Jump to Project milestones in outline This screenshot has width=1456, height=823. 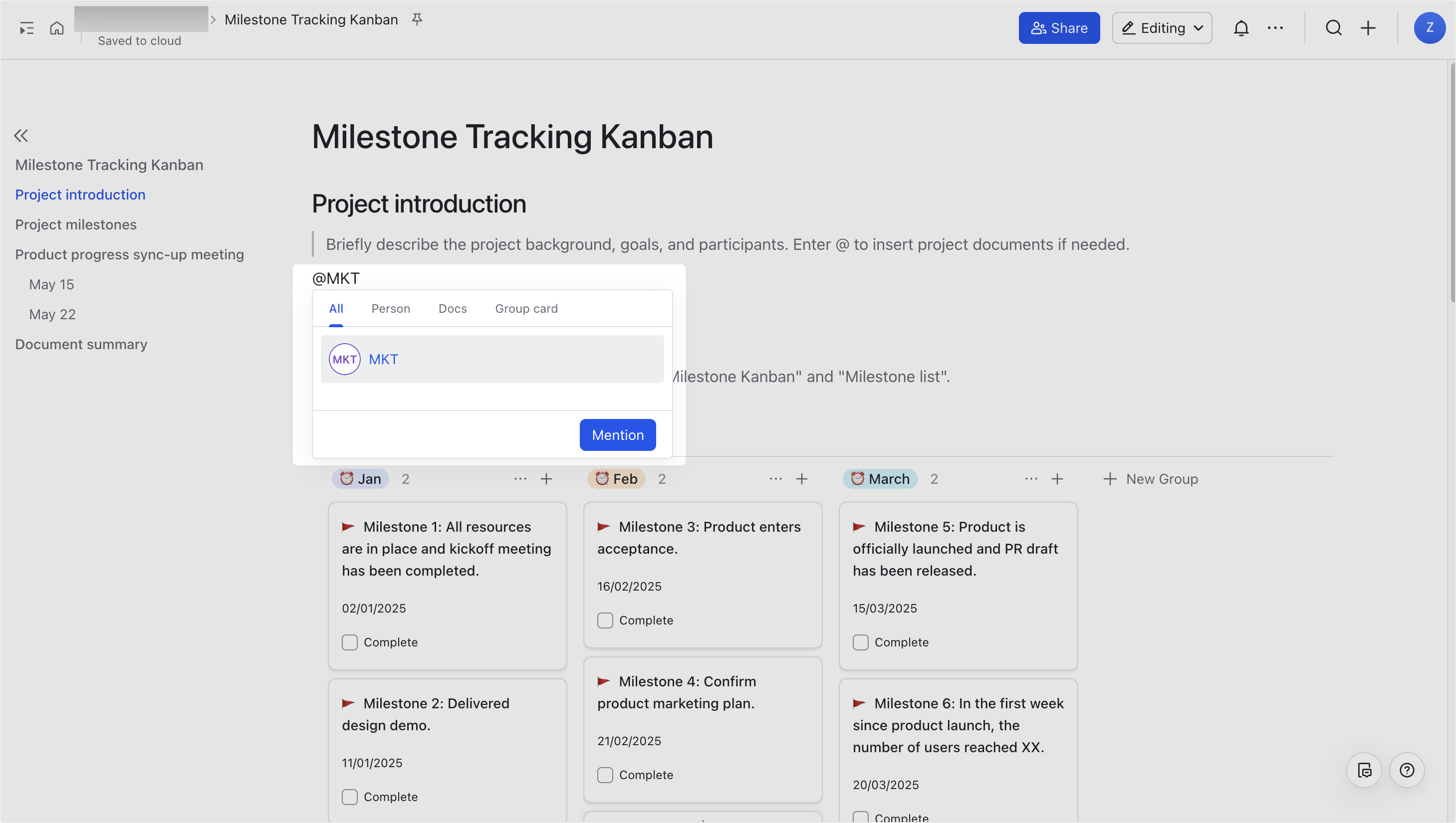[76, 224]
